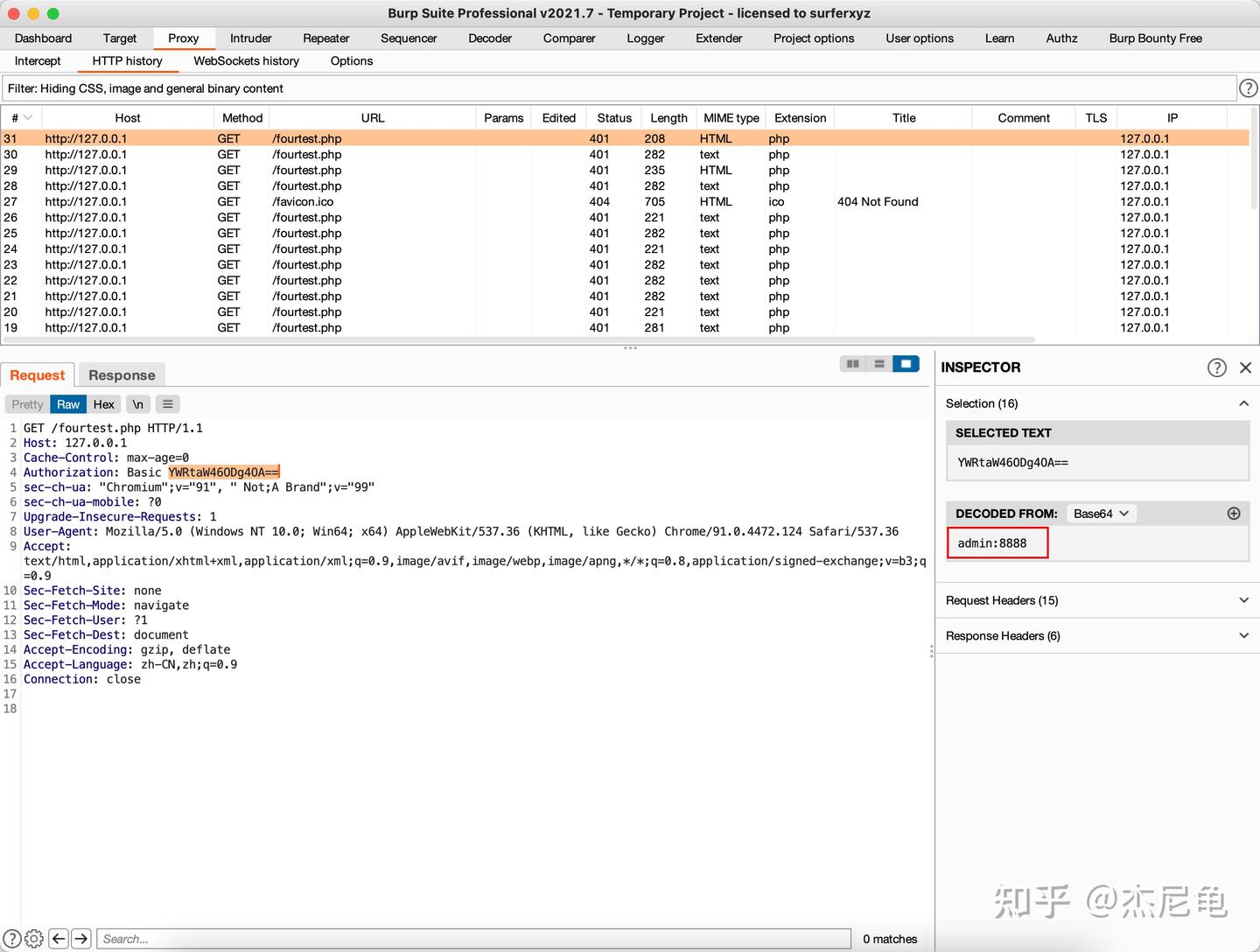Switch to side-by-side request/response layout
Image resolution: width=1260 pixels, height=952 pixels.
tap(852, 364)
